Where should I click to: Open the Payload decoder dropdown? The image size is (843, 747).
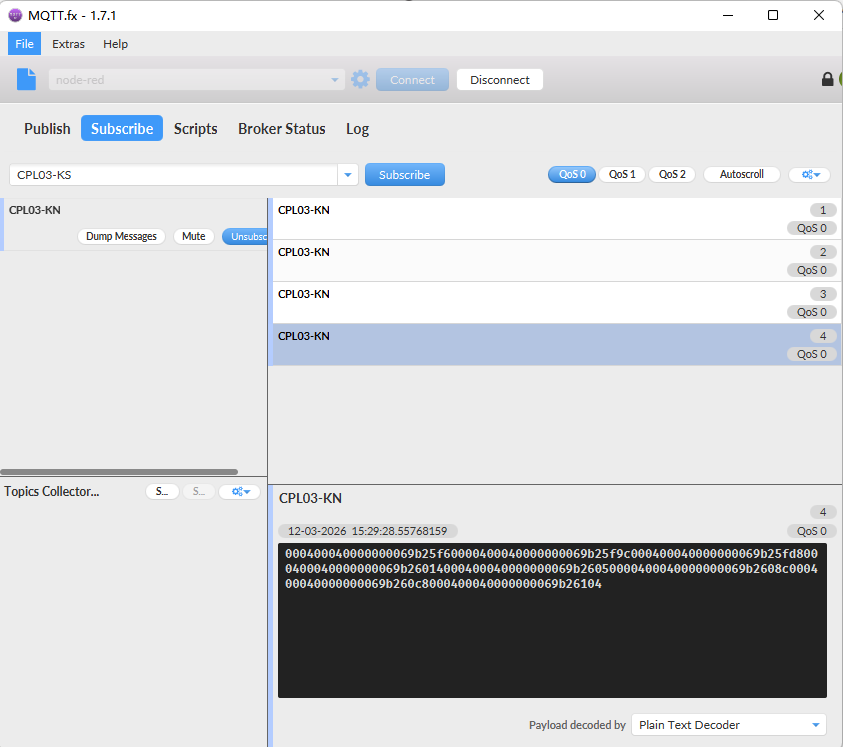coord(729,725)
